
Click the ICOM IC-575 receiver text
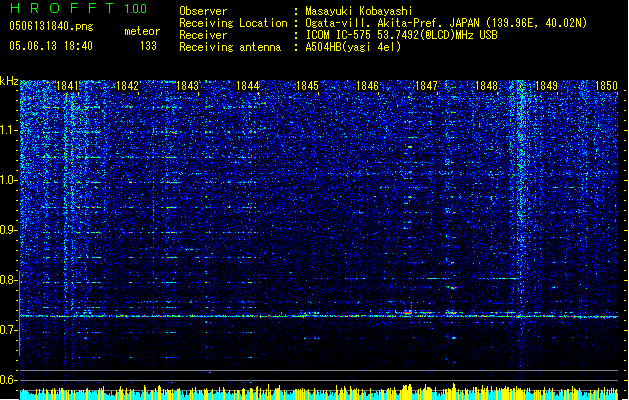tap(401, 35)
